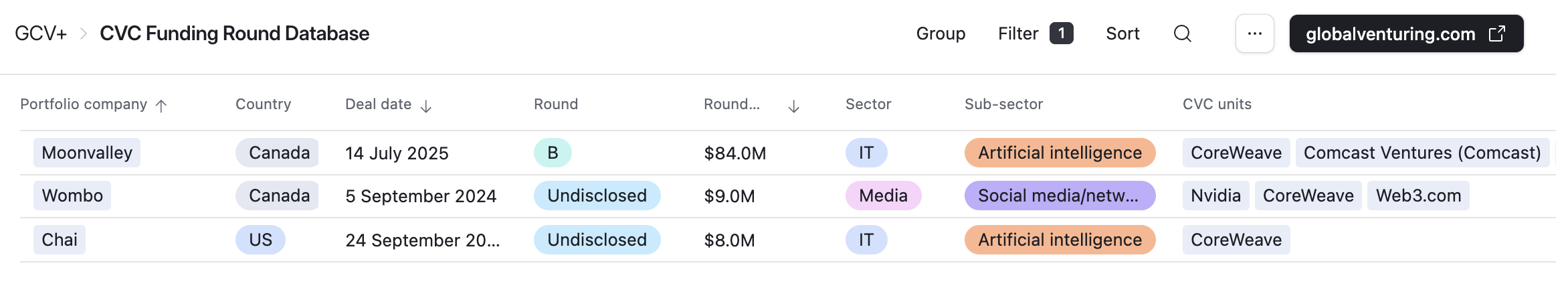Click the Nvidia CVC unit tag
The height and width of the screenshot is (300, 1568).
point(1215,196)
